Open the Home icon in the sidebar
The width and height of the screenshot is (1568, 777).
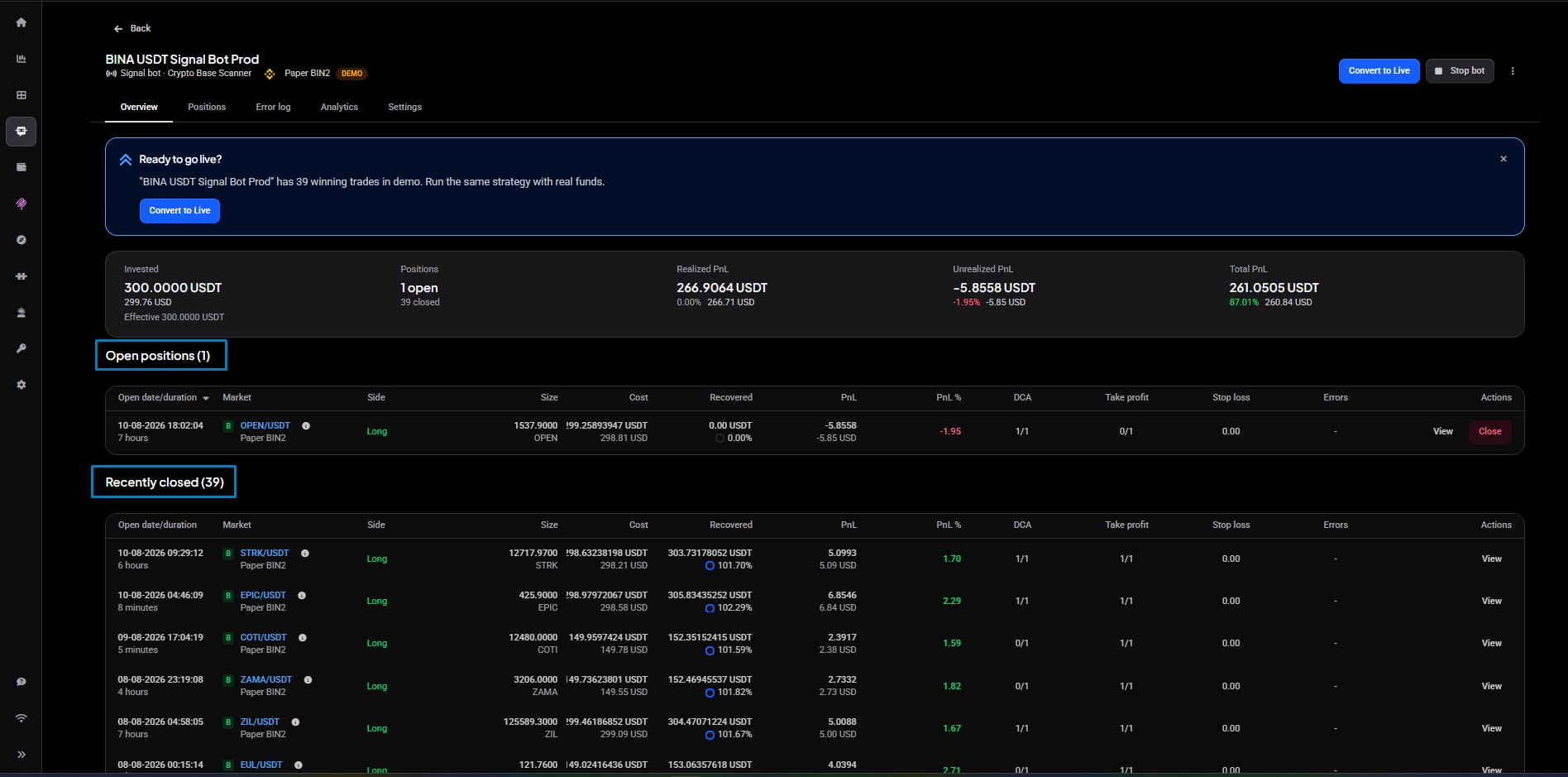click(22, 22)
